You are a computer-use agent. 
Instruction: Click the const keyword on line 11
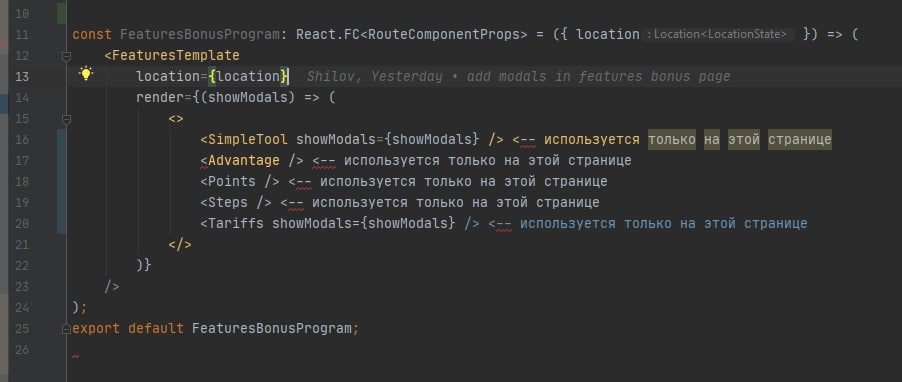click(x=92, y=35)
